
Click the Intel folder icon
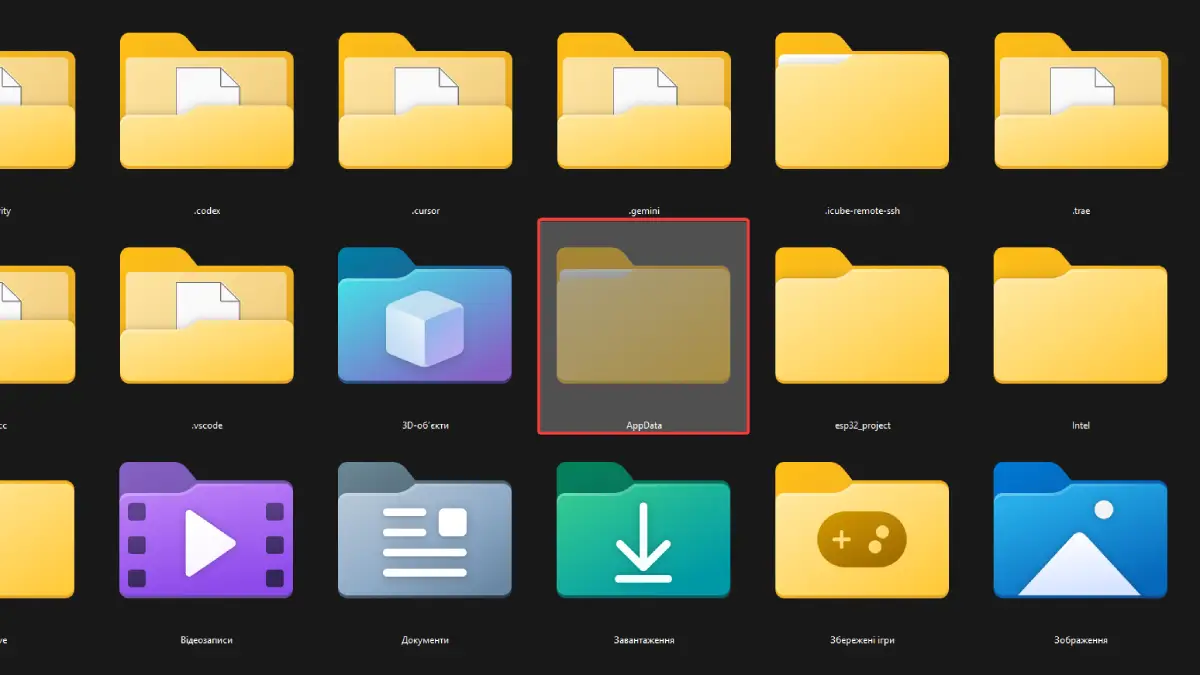pyautogui.click(x=1081, y=315)
